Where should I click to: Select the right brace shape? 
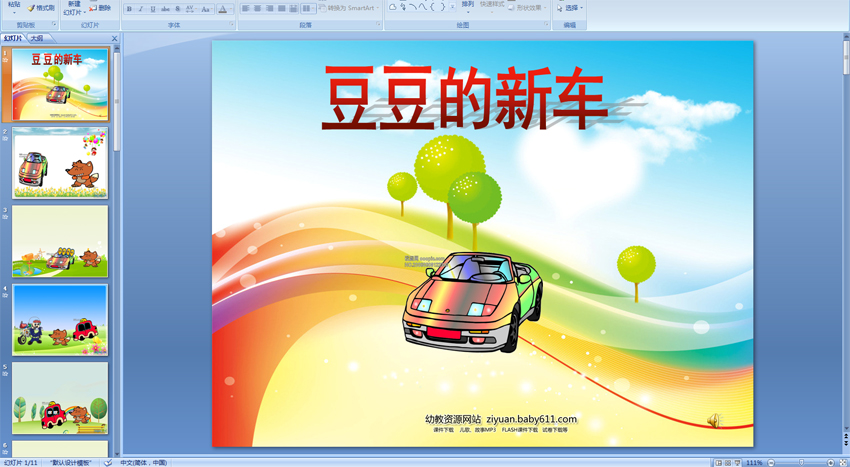coord(442,7)
